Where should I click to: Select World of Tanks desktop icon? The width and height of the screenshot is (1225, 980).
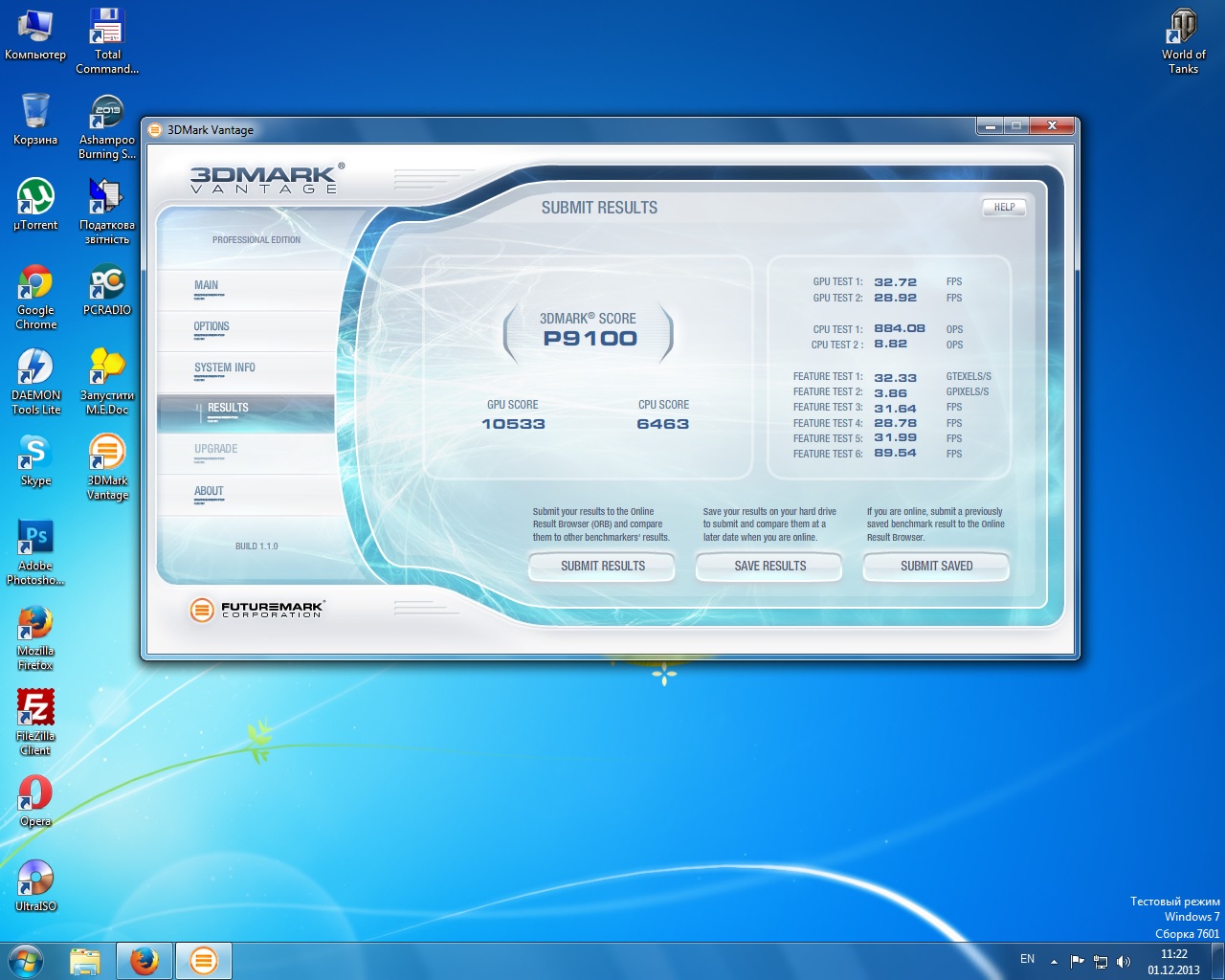coord(1184,41)
